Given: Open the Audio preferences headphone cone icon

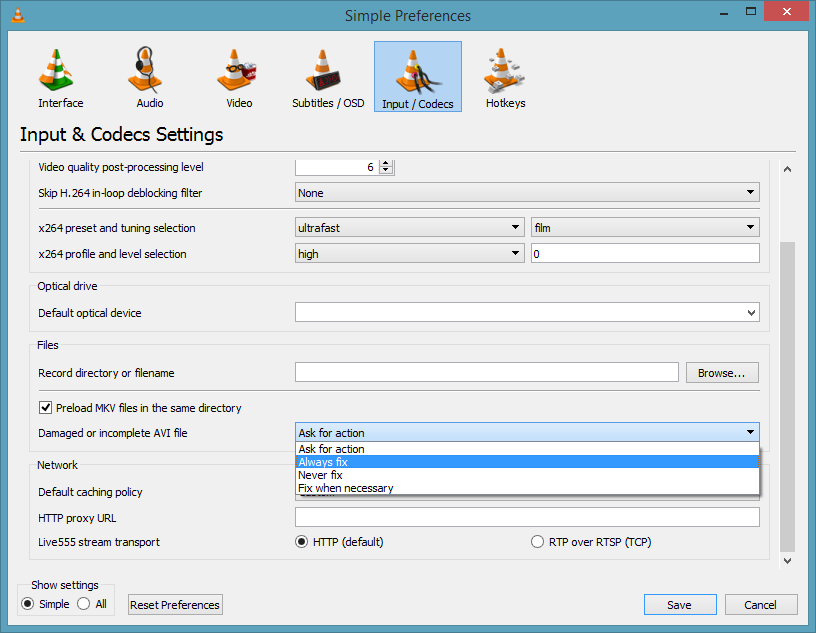Looking at the screenshot, I should 147,71.
